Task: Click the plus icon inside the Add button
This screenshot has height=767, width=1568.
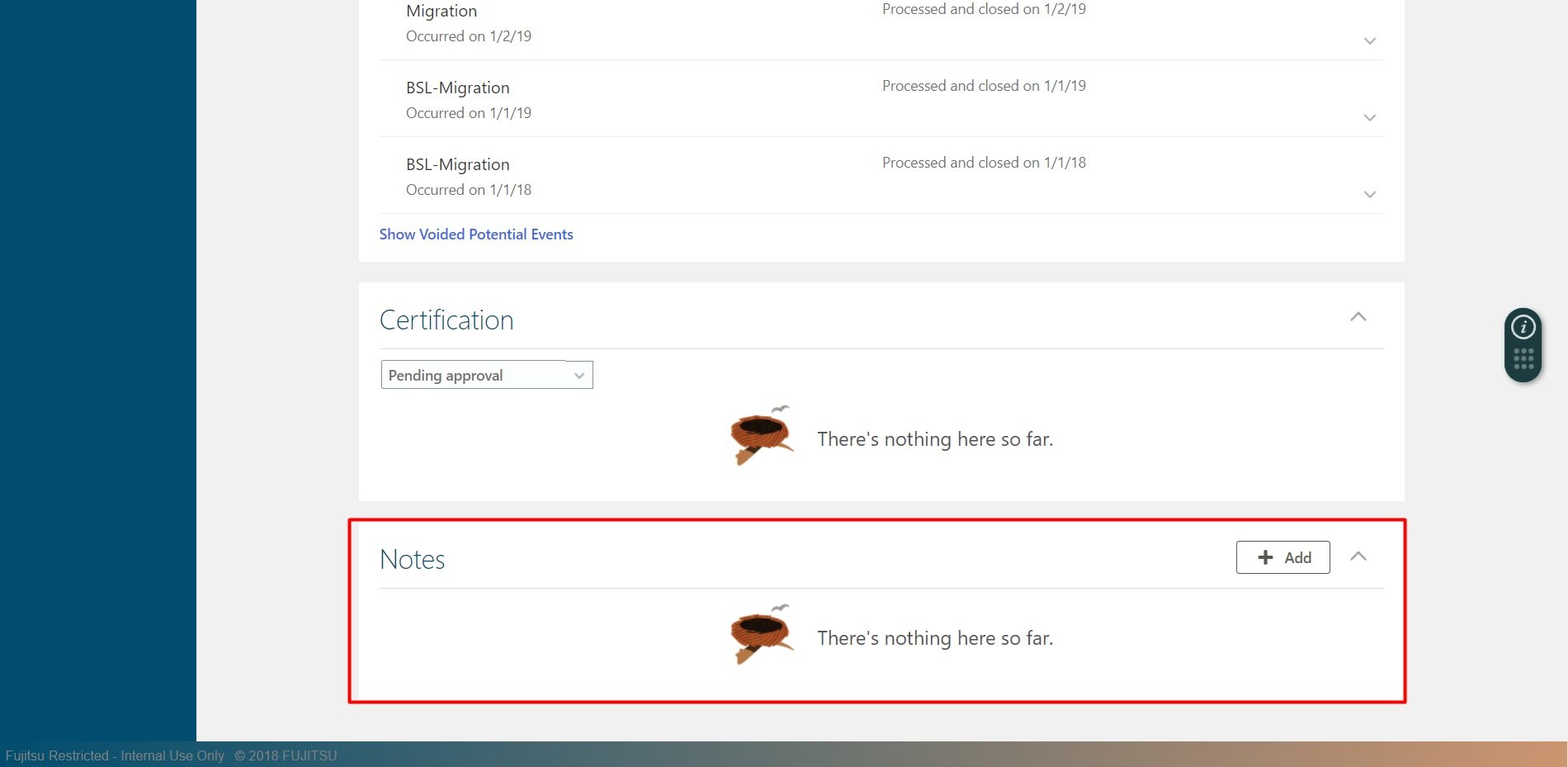Action: click(1263, 557)
